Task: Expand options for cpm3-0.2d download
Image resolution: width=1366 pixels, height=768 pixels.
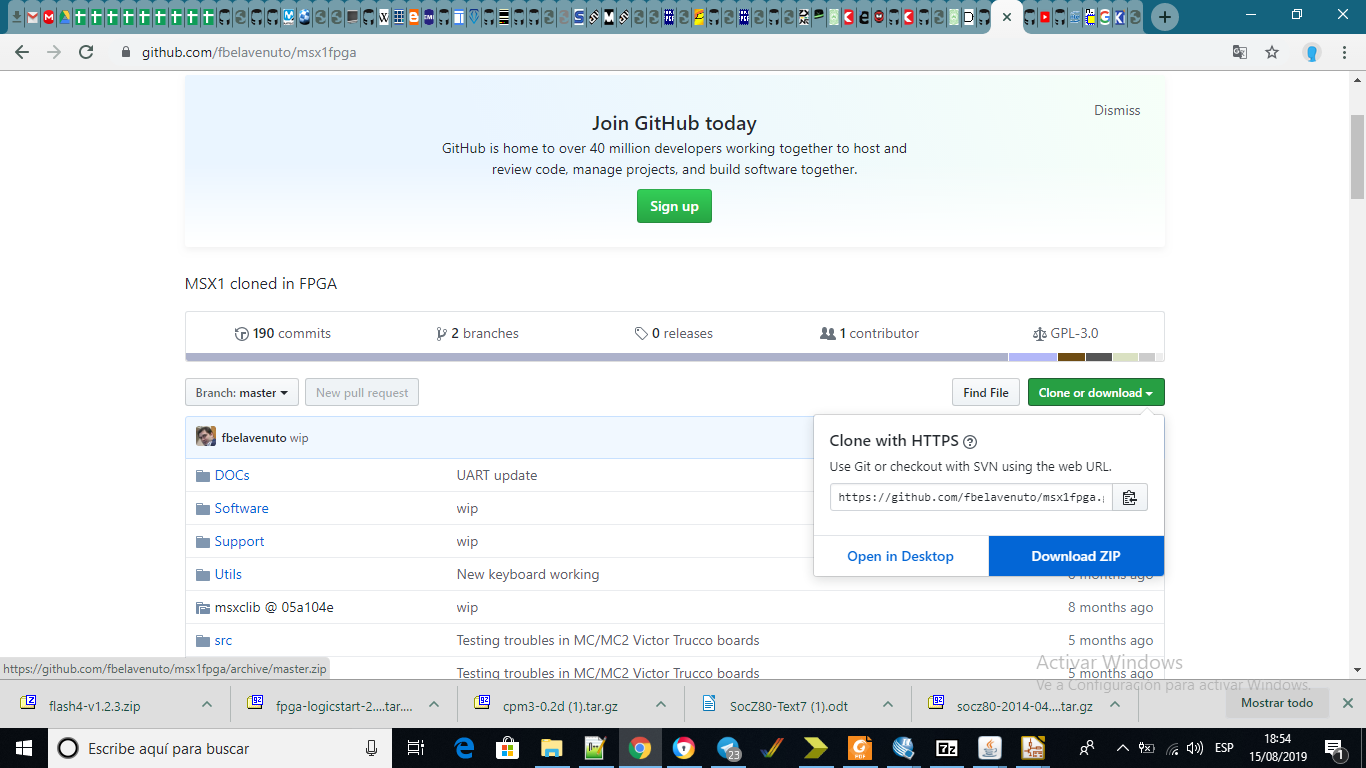Action: 661,705
